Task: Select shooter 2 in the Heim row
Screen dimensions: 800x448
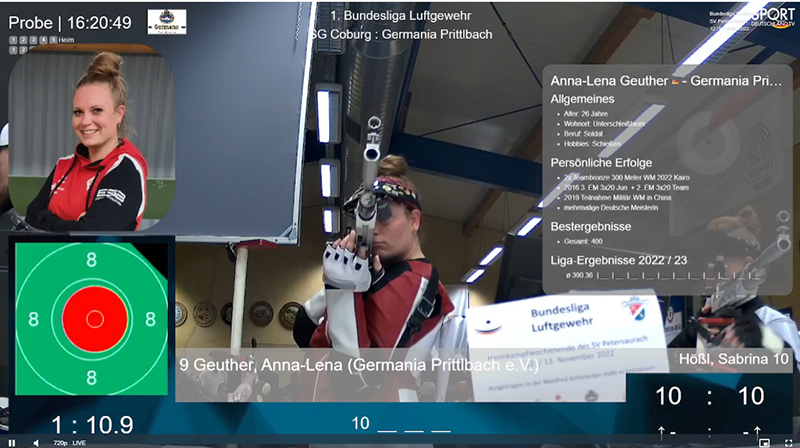Action: pos(23,40)
